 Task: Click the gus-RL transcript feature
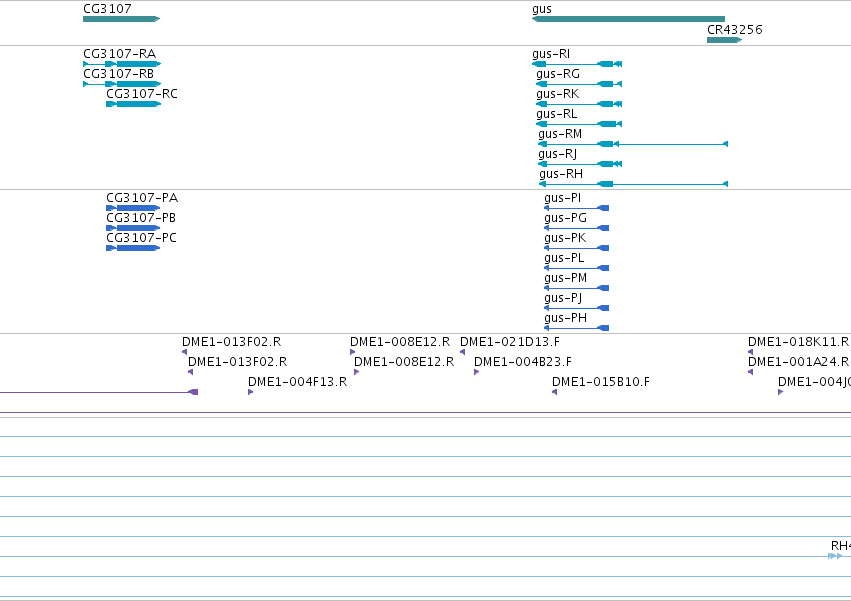click(x=579, y=124)
